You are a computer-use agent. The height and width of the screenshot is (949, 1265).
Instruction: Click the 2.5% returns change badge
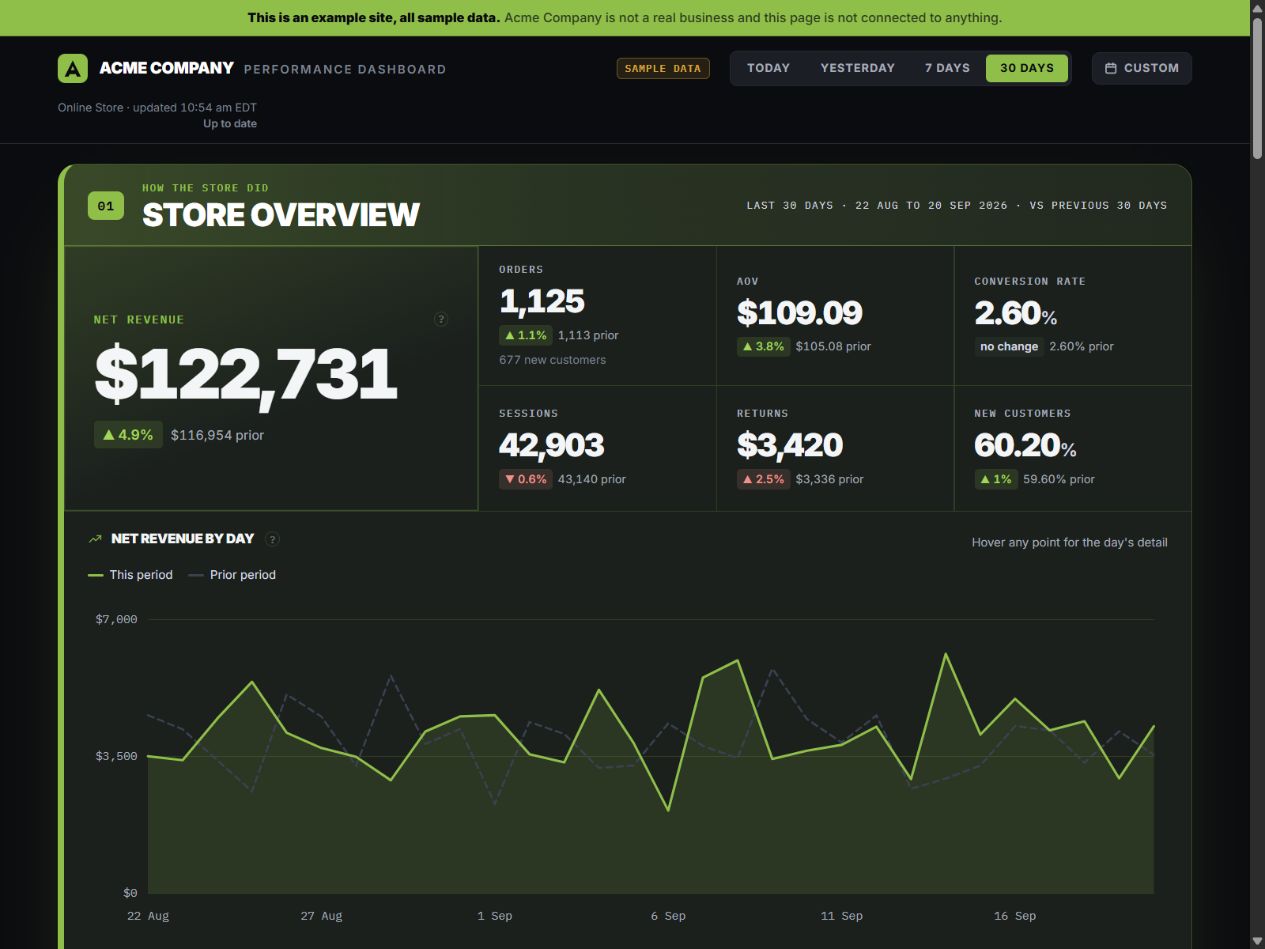763,479
